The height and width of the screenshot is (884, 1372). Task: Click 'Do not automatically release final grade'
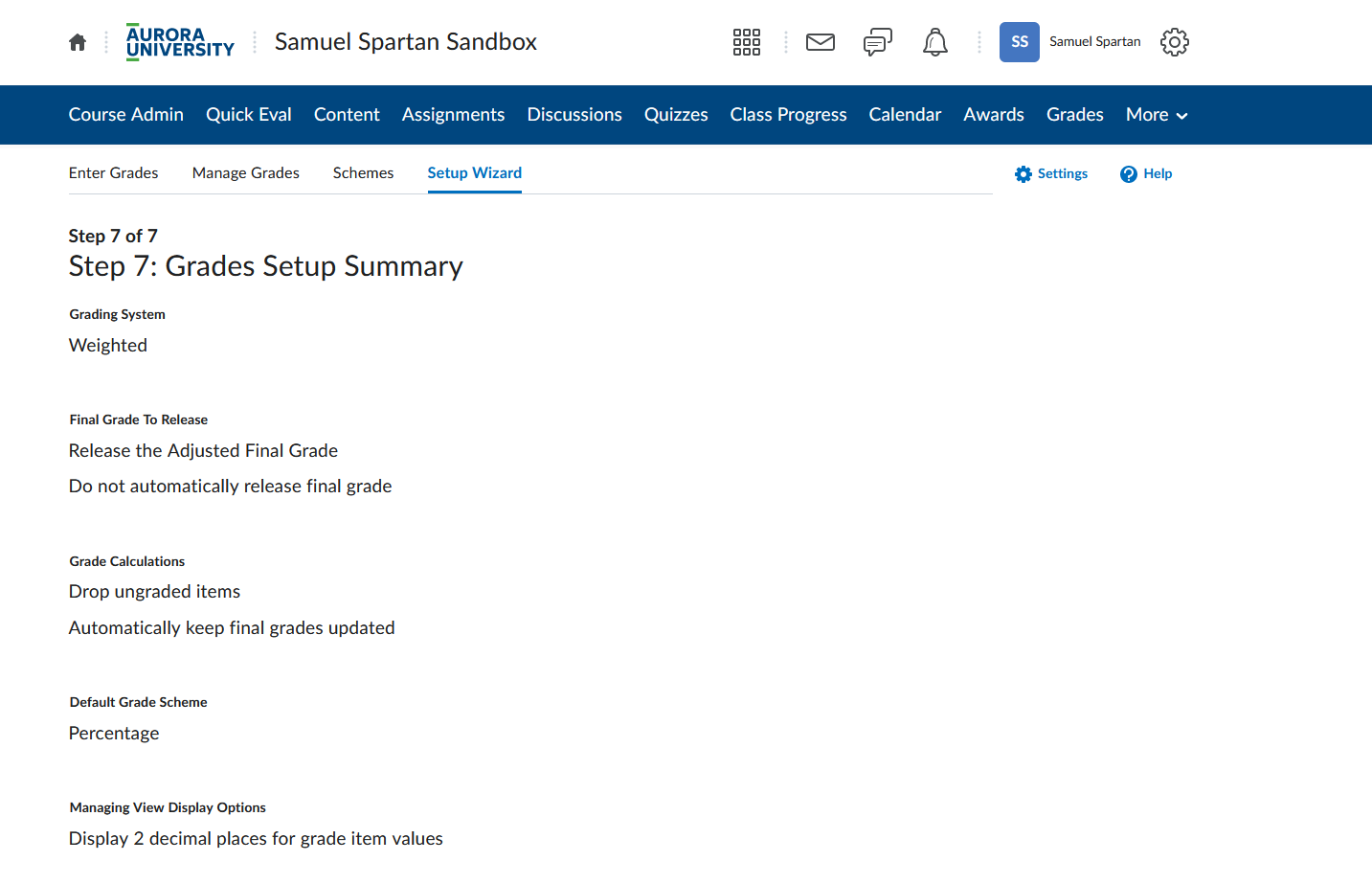coord(231,487)
